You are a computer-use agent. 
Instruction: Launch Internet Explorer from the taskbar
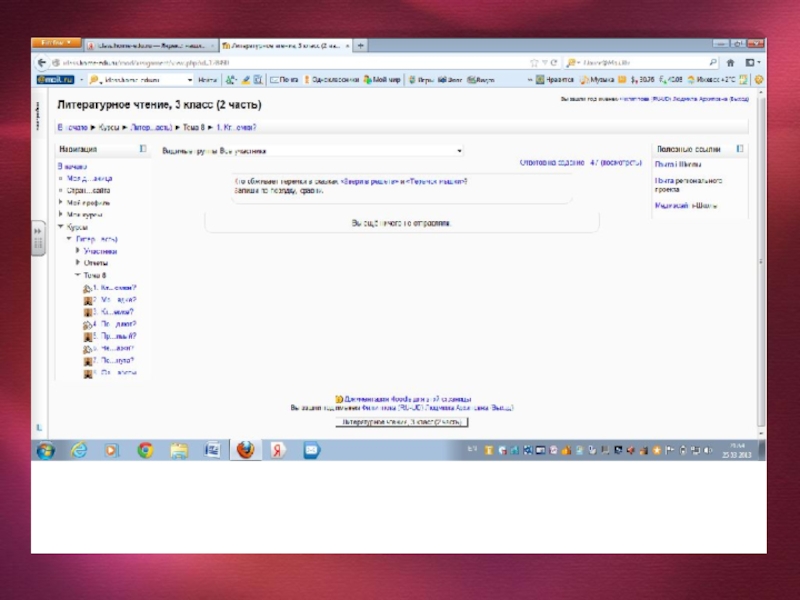(x=79, y=451)
